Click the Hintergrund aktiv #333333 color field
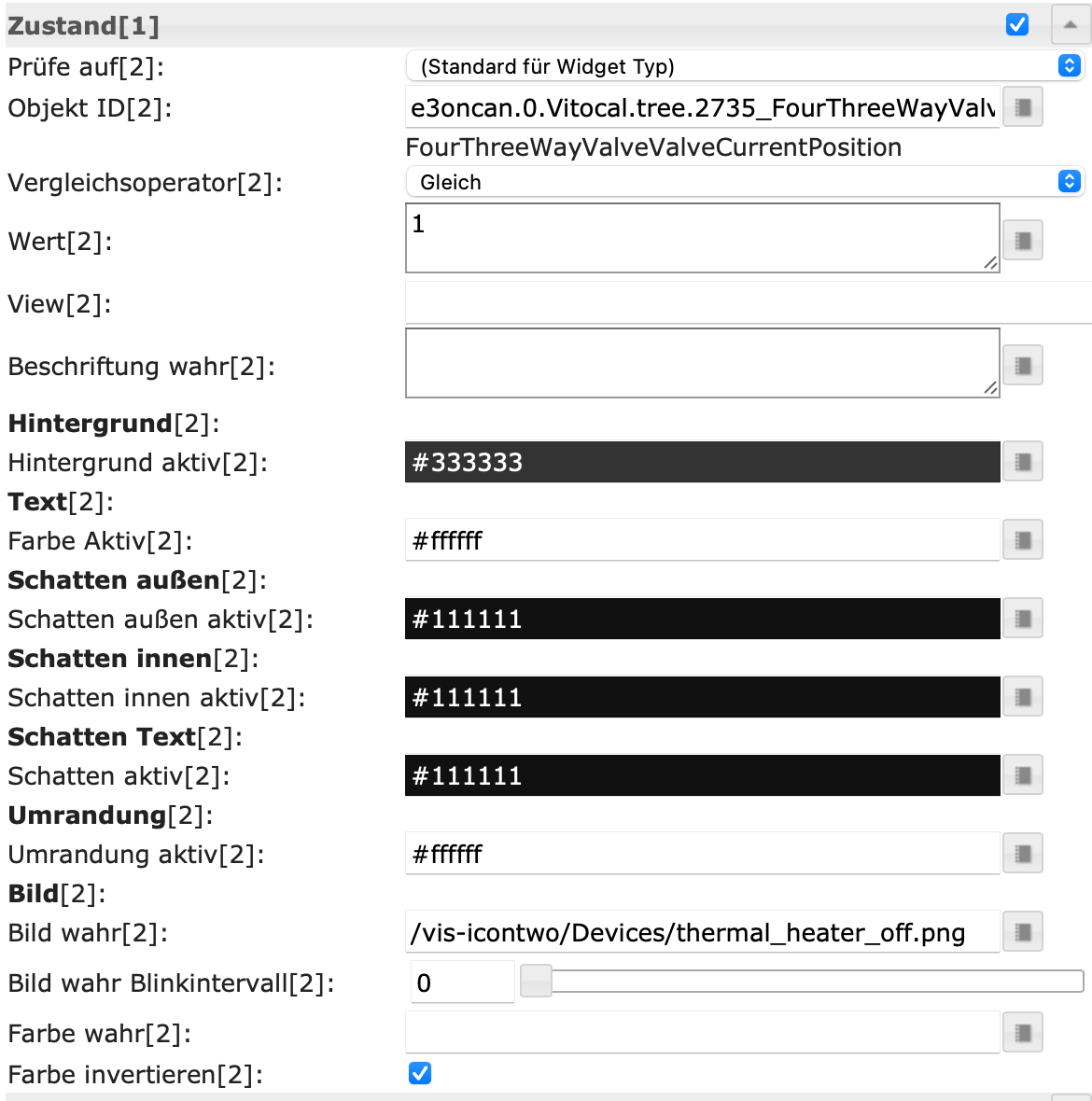The height and width of the screenshot is (1101, 1092). (702, 462)
